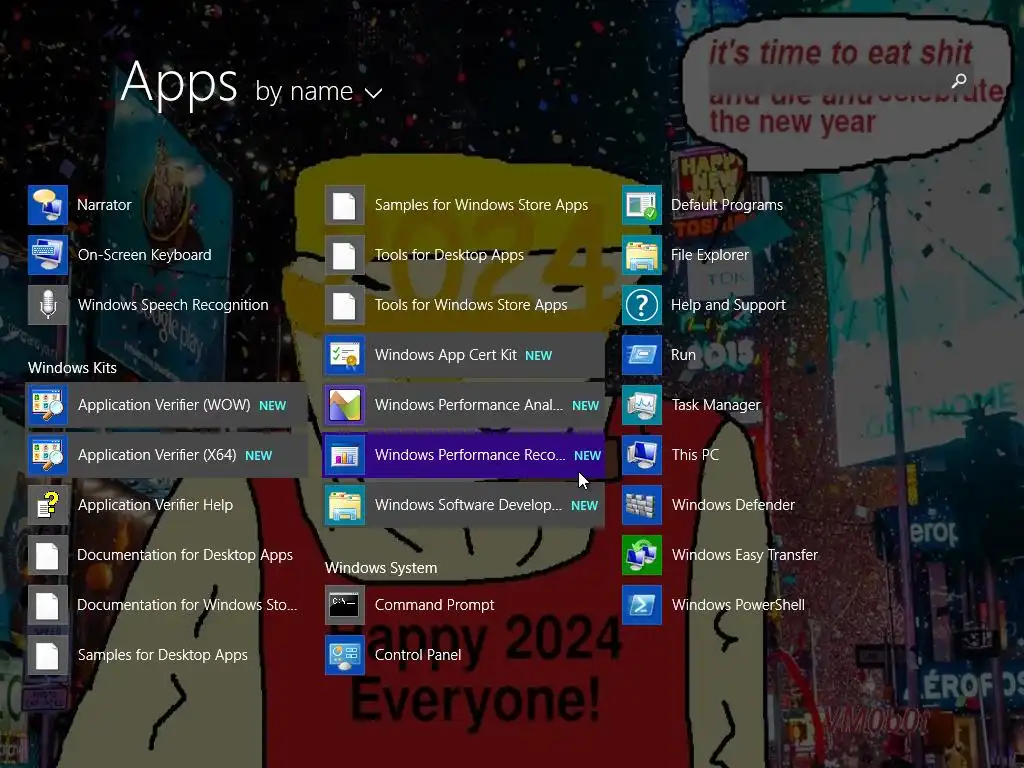Image resolution: width=1024 pixels, height=768 pixels.
Task: Launch Windows PowerShell icon
Action: coord(641,605)
